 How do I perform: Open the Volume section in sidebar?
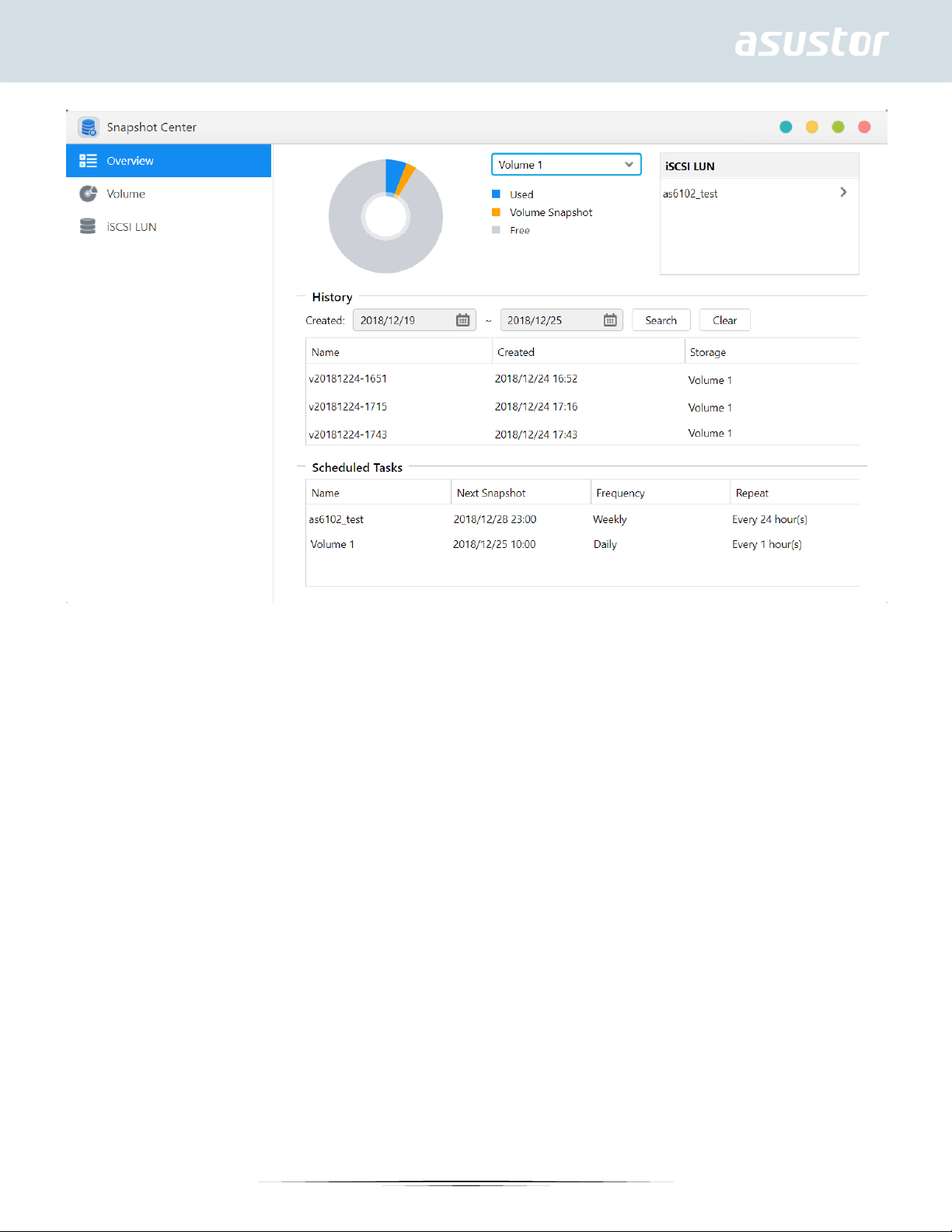pyautogui.click(x=169, y=194)
